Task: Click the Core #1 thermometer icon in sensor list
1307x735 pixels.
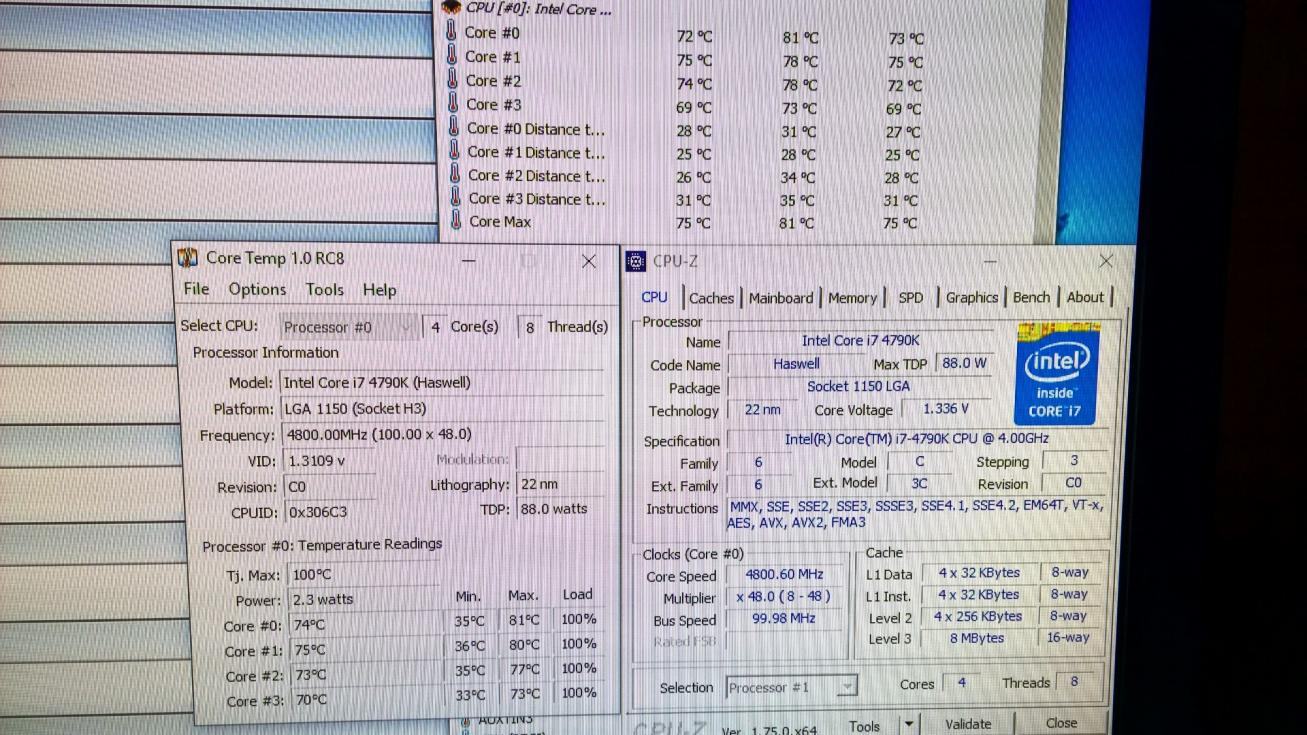Action: (x=451, y=56)
